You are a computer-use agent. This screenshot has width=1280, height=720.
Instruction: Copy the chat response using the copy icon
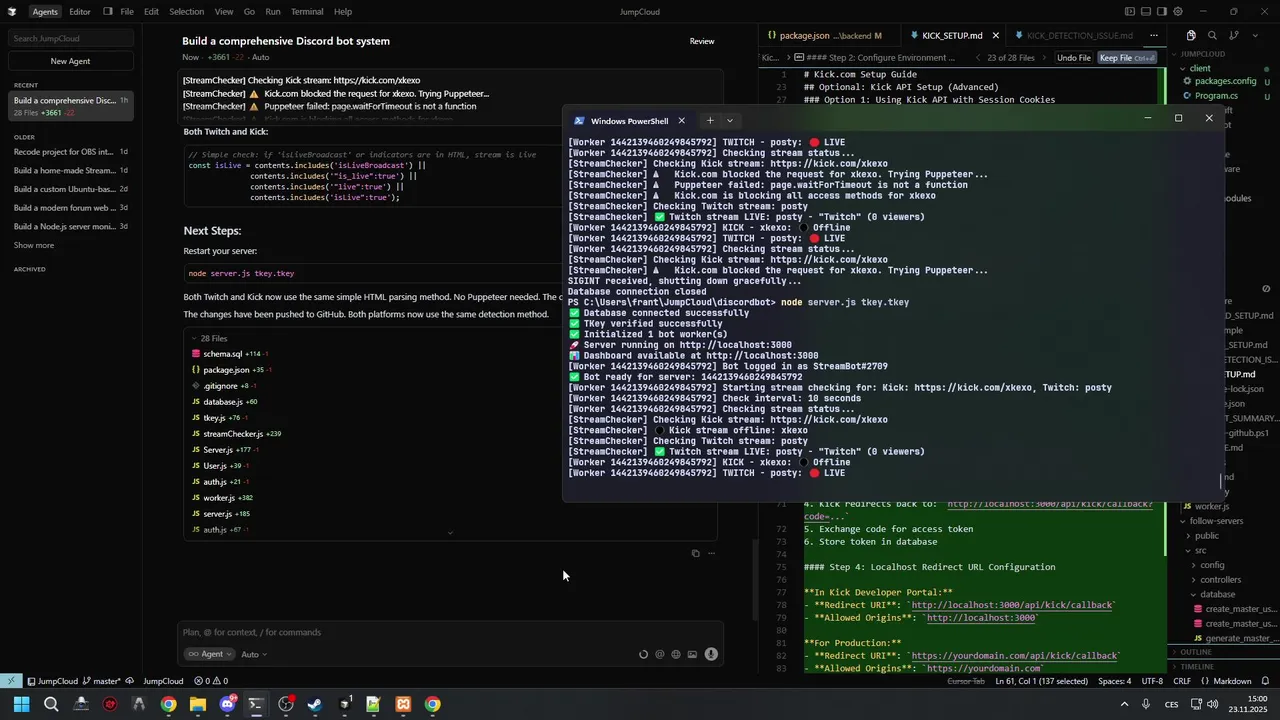click(x=695, y=553)
